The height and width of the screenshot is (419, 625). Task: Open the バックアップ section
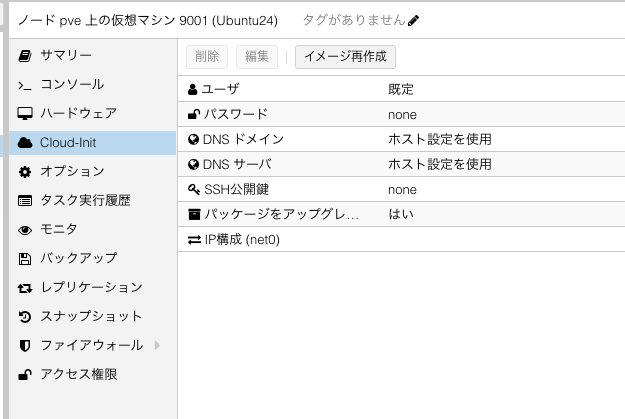(92, 258)
